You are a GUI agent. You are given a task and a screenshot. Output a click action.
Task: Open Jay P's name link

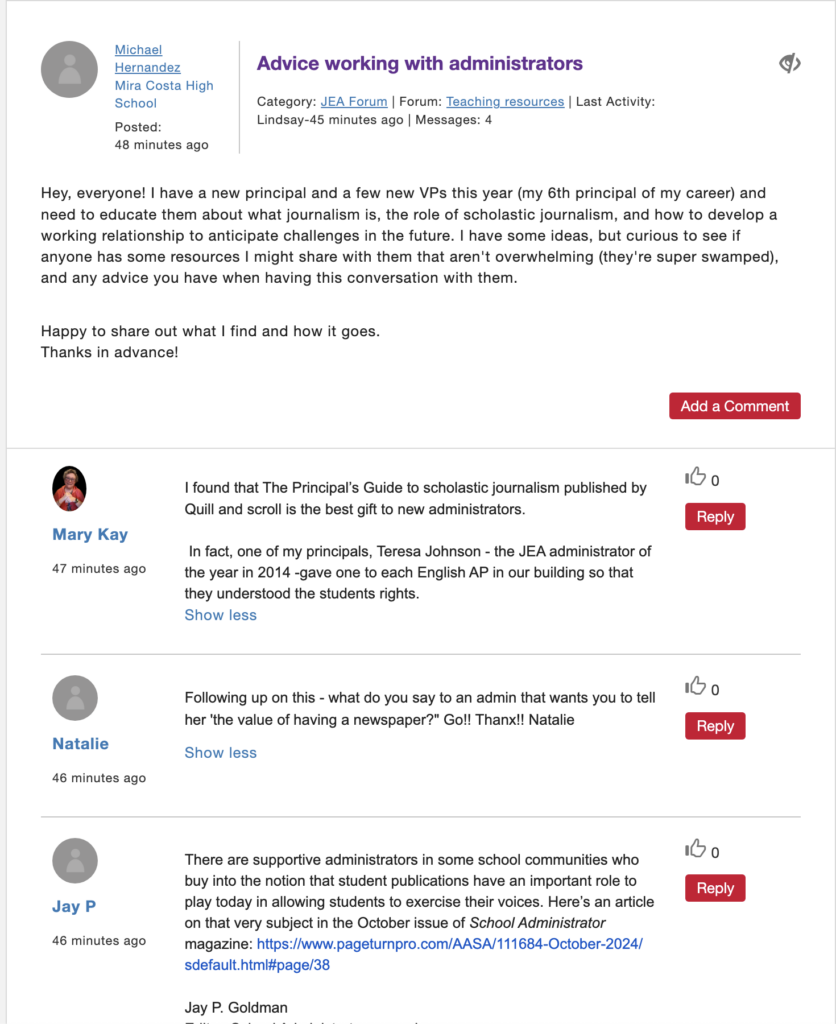pos(74,906)
